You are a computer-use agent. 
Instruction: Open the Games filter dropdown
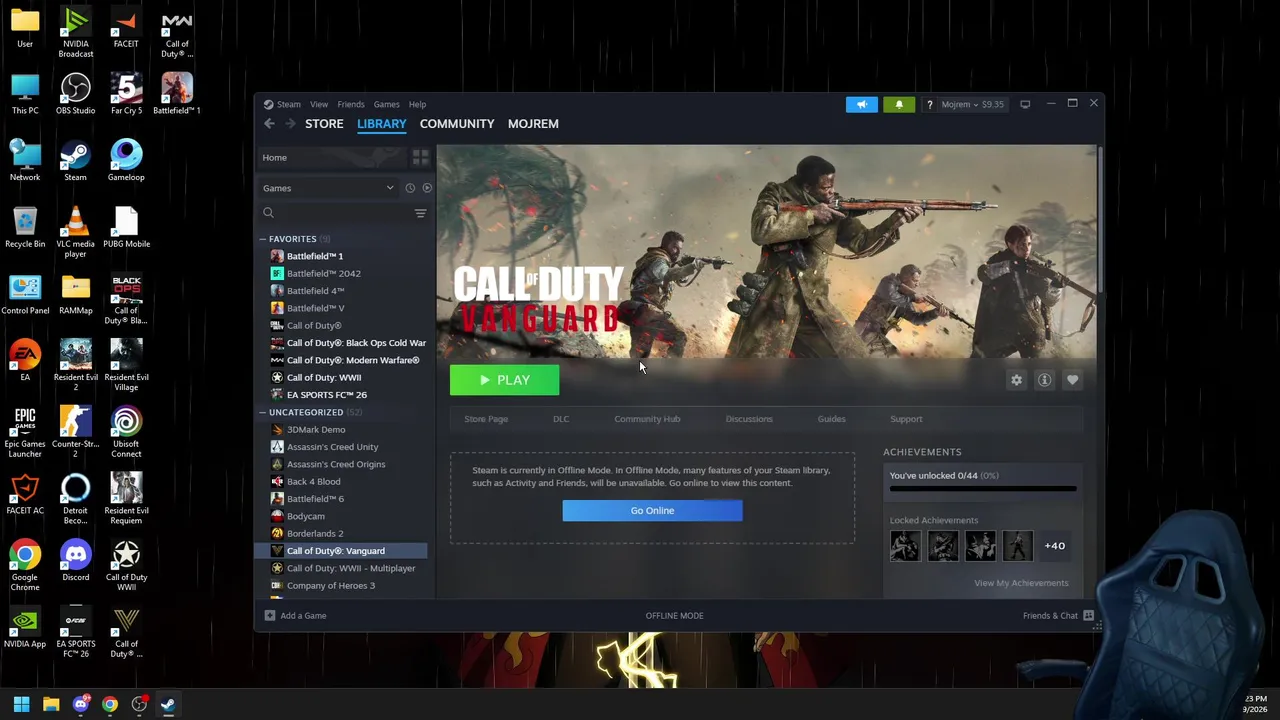click(330, 188)
